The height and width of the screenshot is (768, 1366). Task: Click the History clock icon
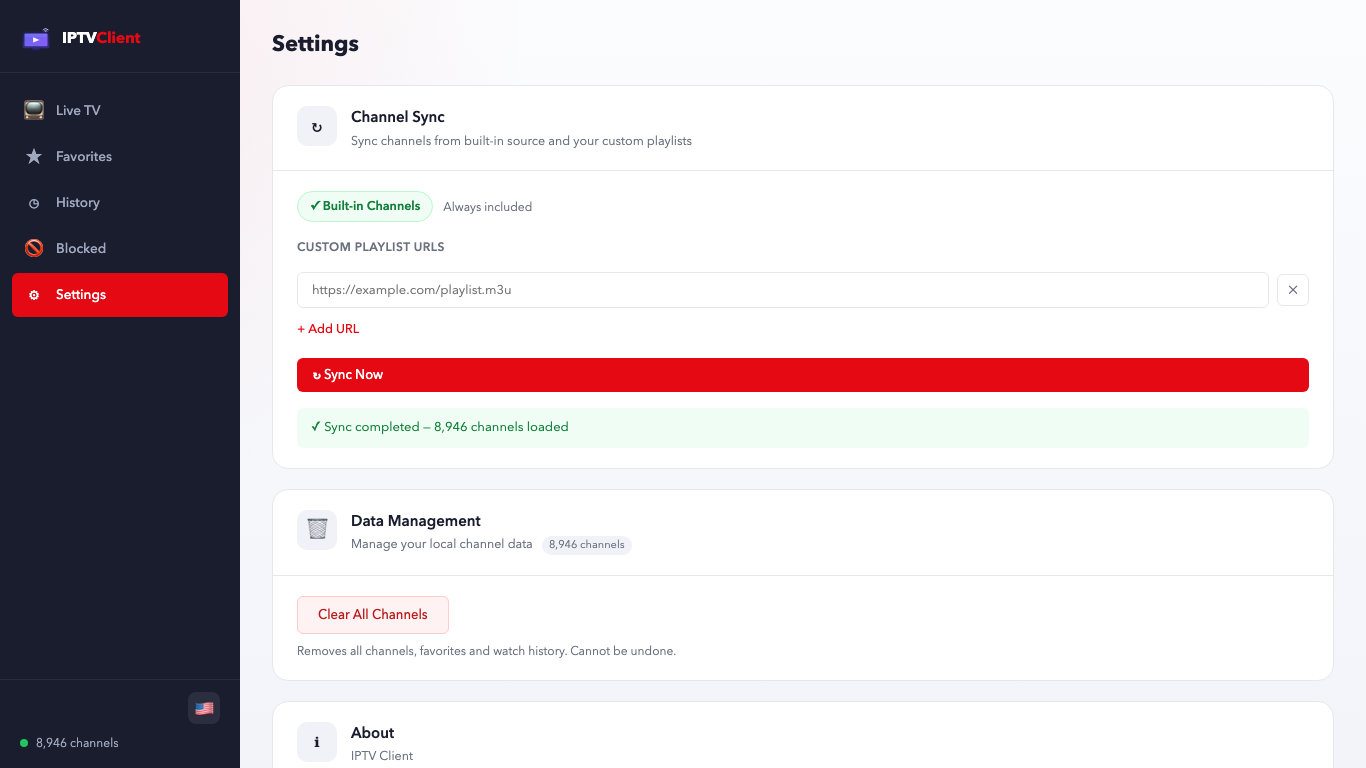point(34,203)
